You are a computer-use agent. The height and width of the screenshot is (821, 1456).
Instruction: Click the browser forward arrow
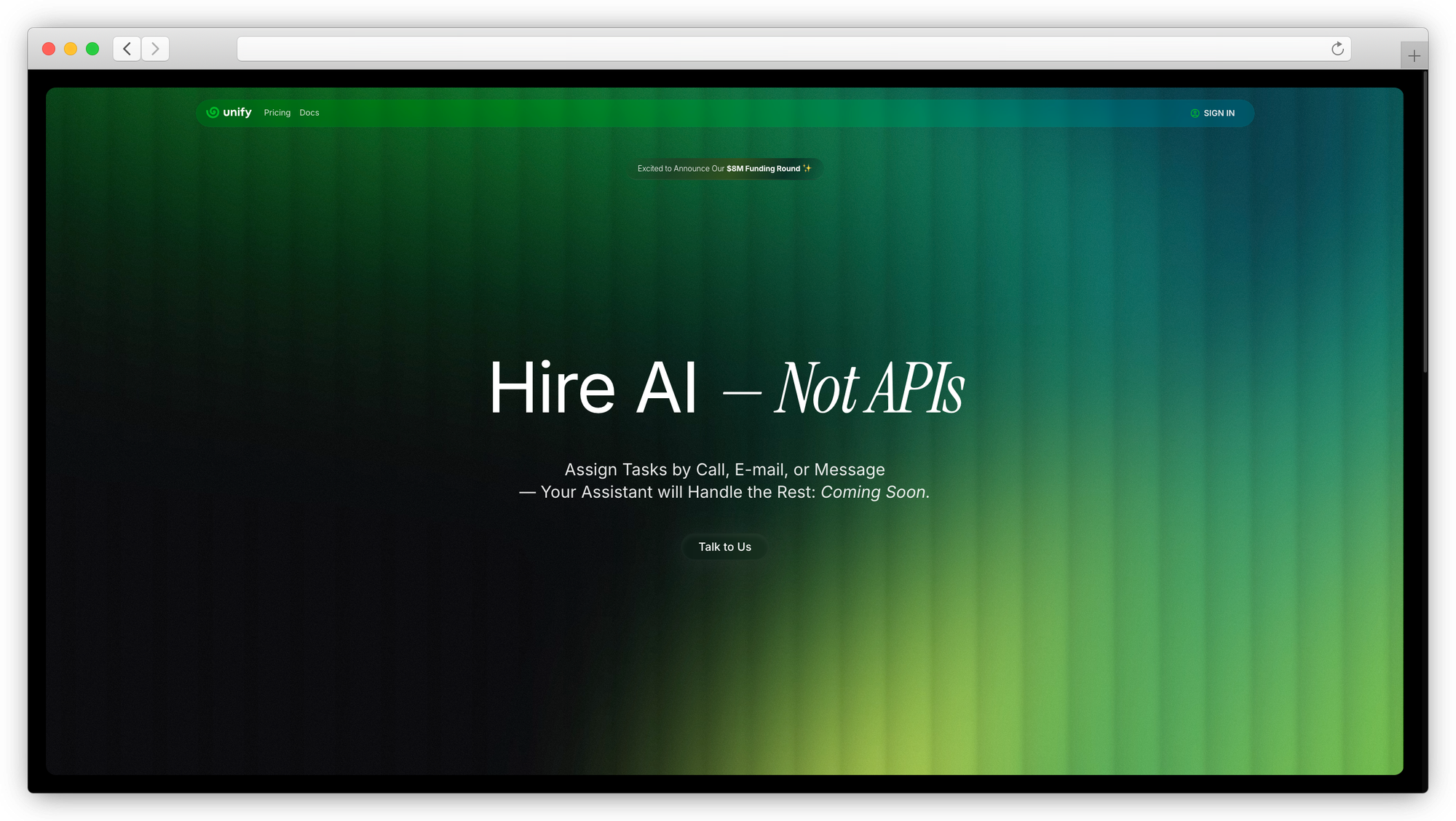click(155, 49)
